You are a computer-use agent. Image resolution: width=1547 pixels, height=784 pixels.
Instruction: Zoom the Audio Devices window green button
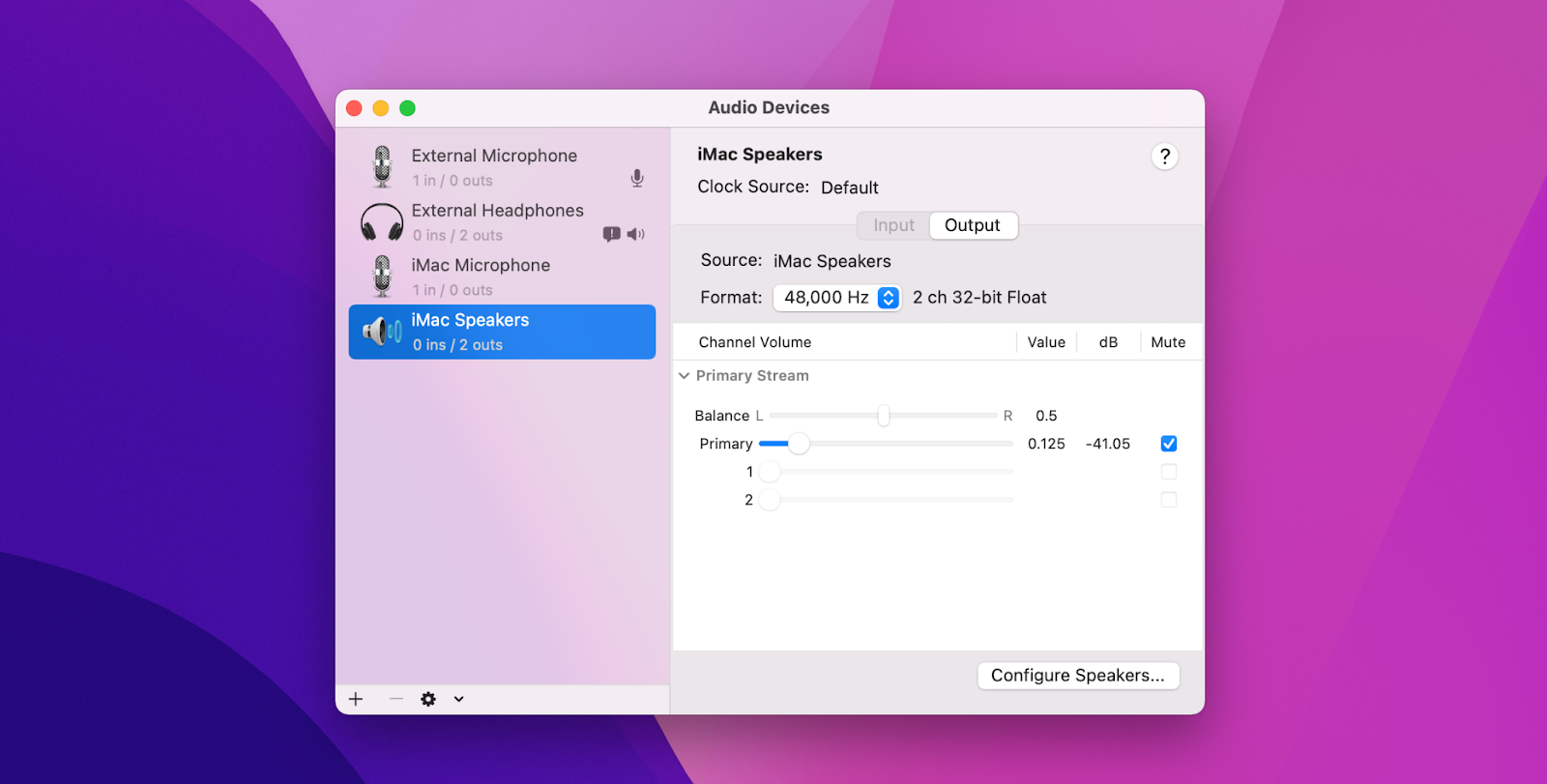[x=408, y=108]
